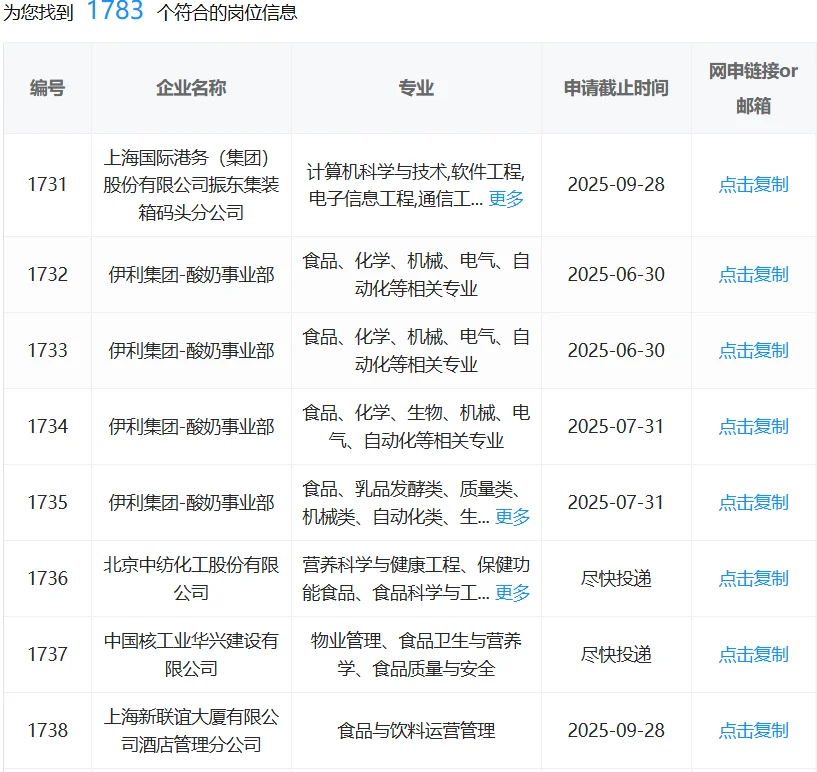Click company 上海新联谊大厦有限公司酒店管理分公司
The height and width of the screenshot is (772, 817).
[x=191, y=731]
